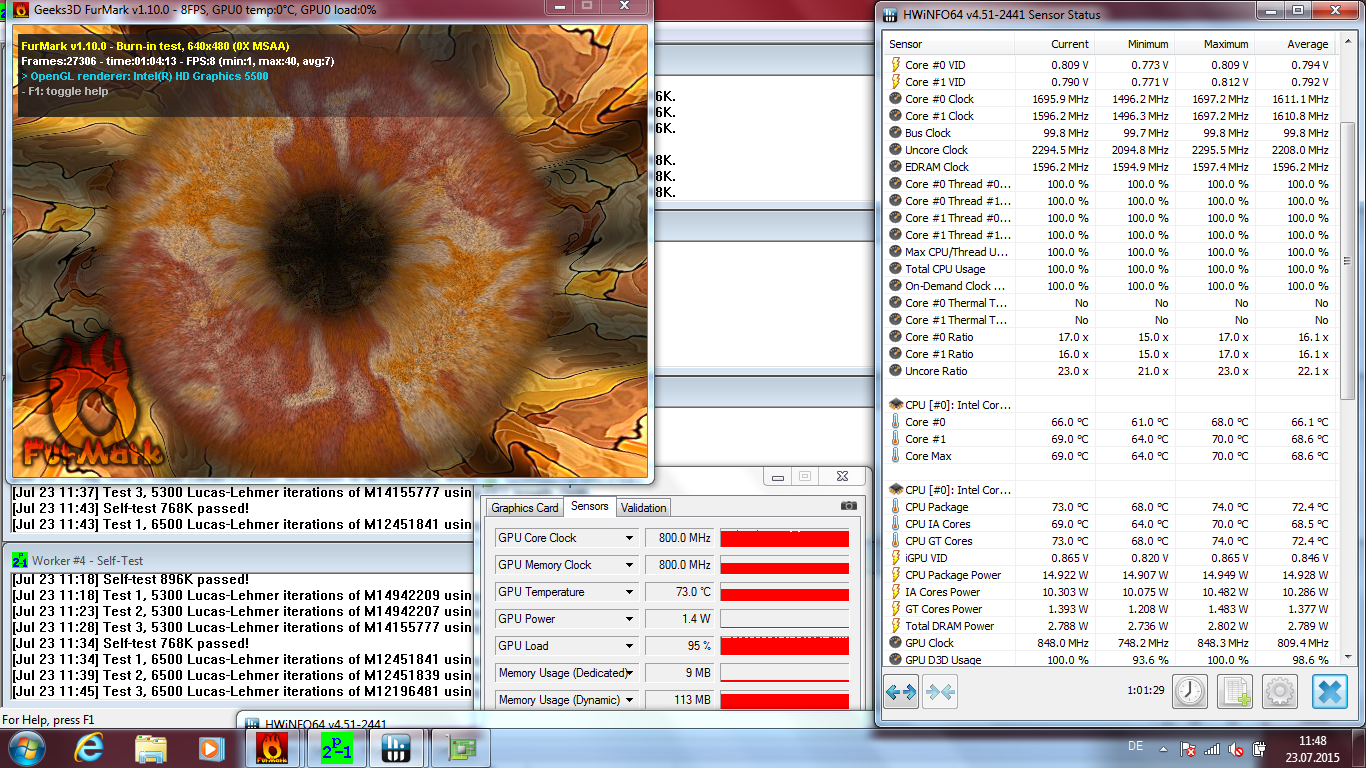1366x768 pixels.
Task: Open HWiNFO sensor settings gear icon
Action: (x=1281, y=691)
